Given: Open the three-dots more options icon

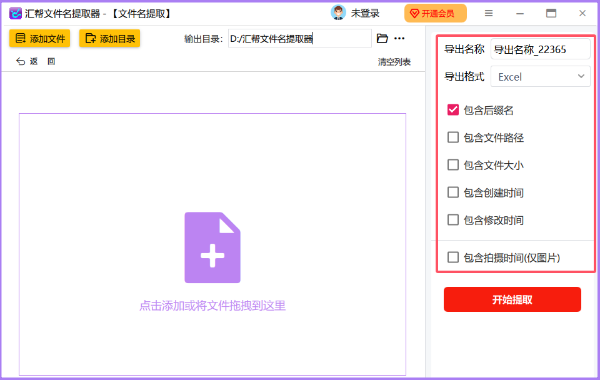Looking at the screenshot, I should coord(399,38).
